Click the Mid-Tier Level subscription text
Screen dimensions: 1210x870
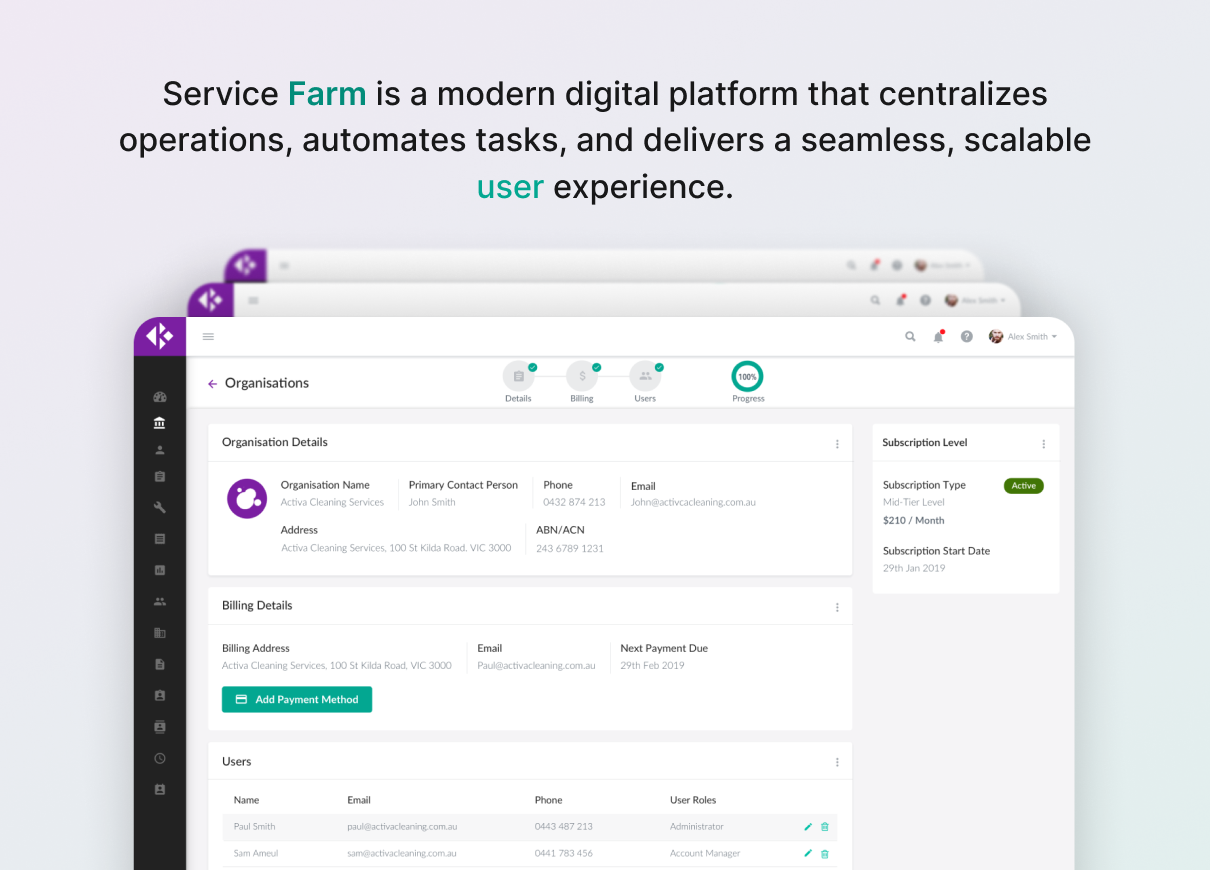tap(914, 502)
